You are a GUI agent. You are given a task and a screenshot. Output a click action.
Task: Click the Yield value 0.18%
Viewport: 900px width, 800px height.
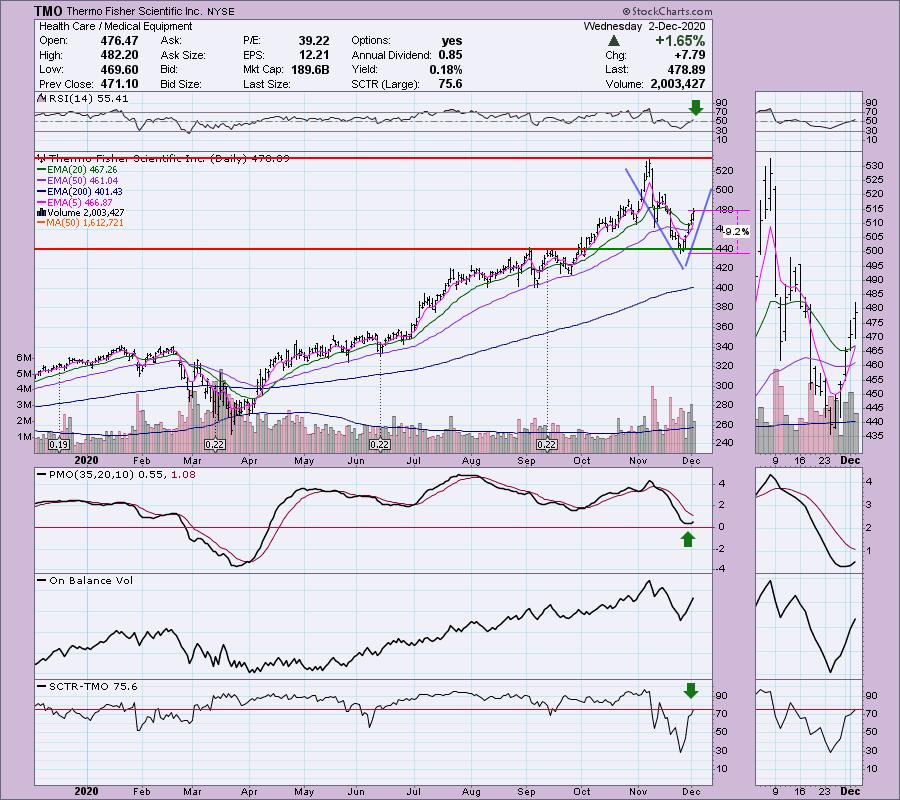point(446,69)
